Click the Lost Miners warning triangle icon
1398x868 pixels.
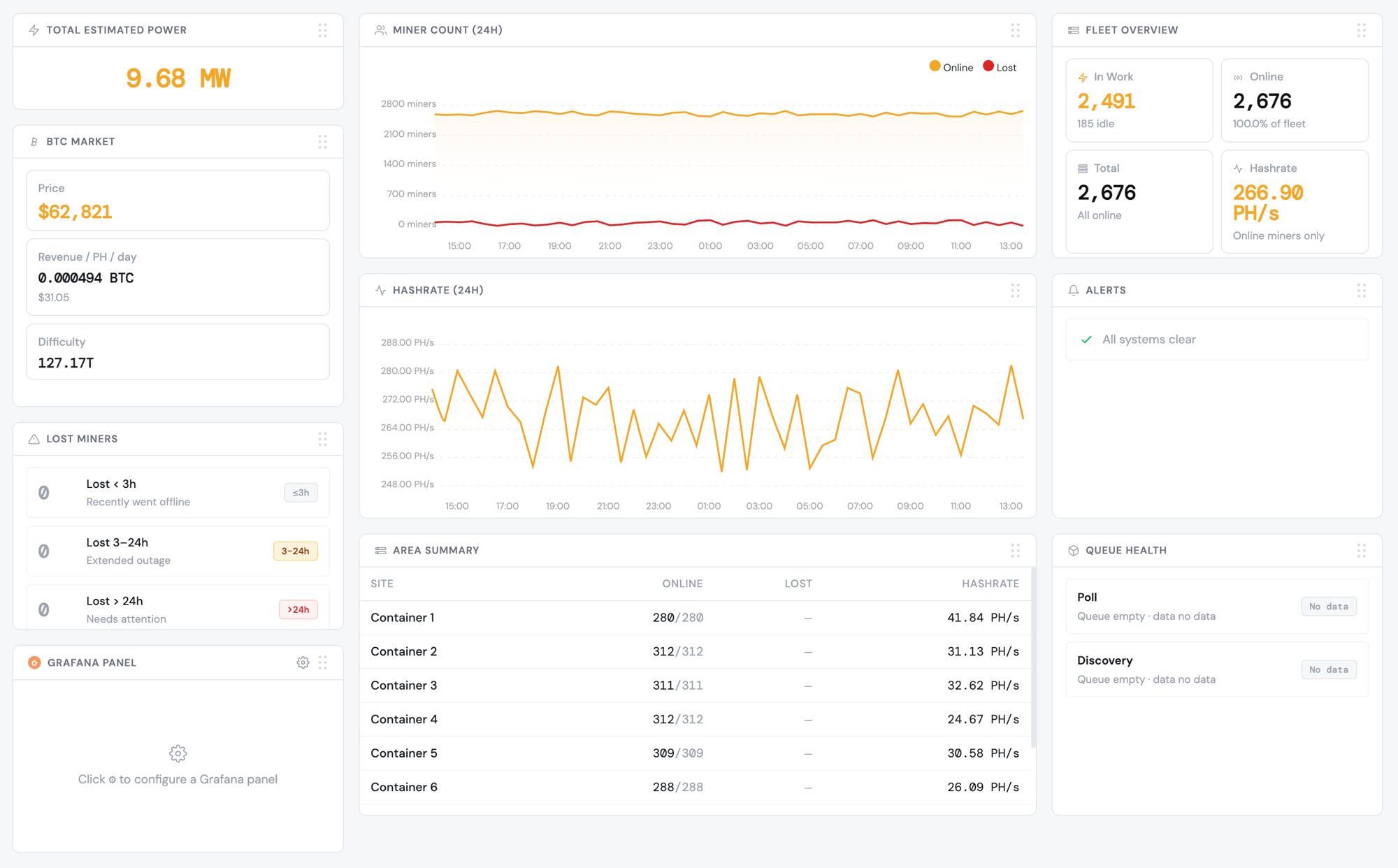click(x=34, y=439)
